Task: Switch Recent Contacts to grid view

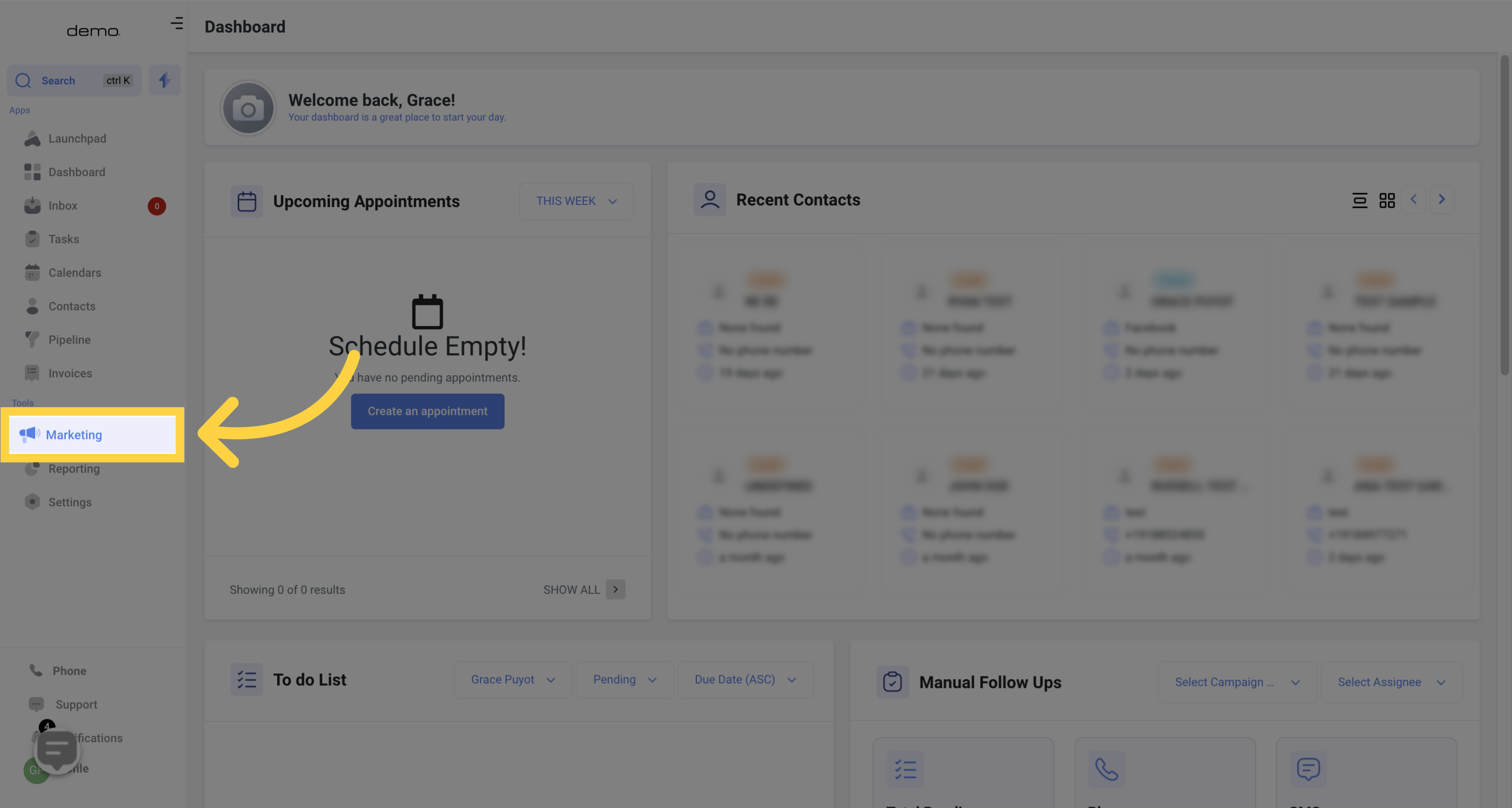Action: 1387,200
